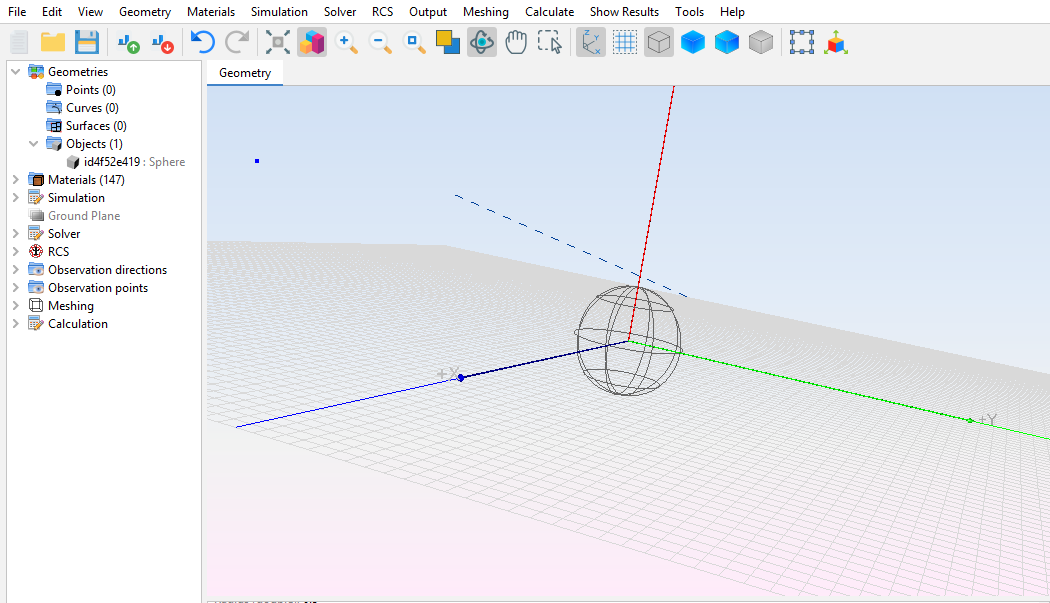Click the Save floppy disk icon
The image size is (1050, 603).
point(87,42)
